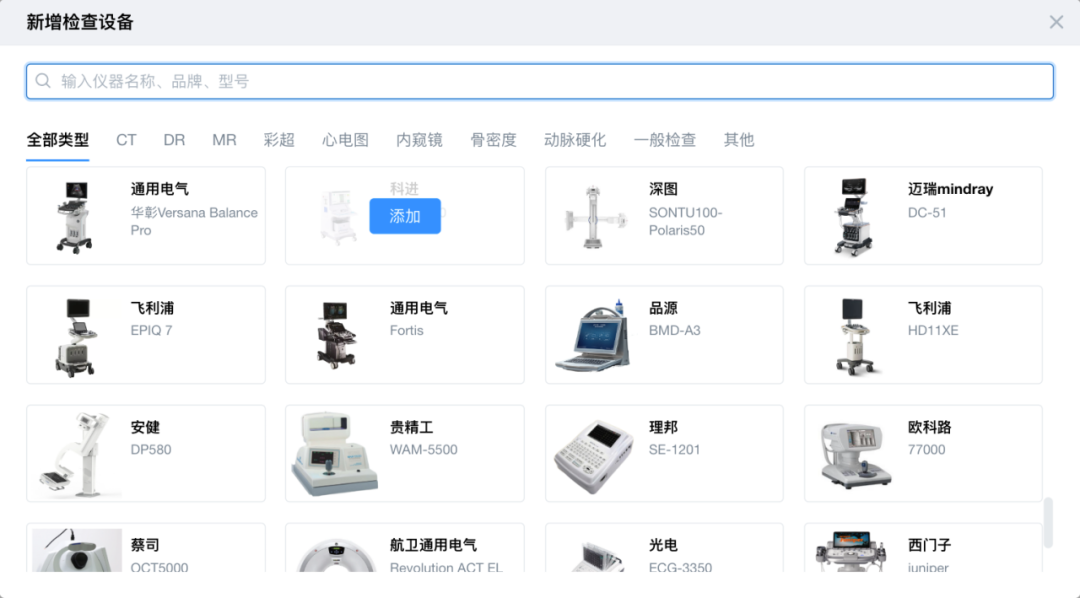1080x598 pixels.
Task: Click the 华彰Versana Balance Pro model text
Action: point(194,221)
